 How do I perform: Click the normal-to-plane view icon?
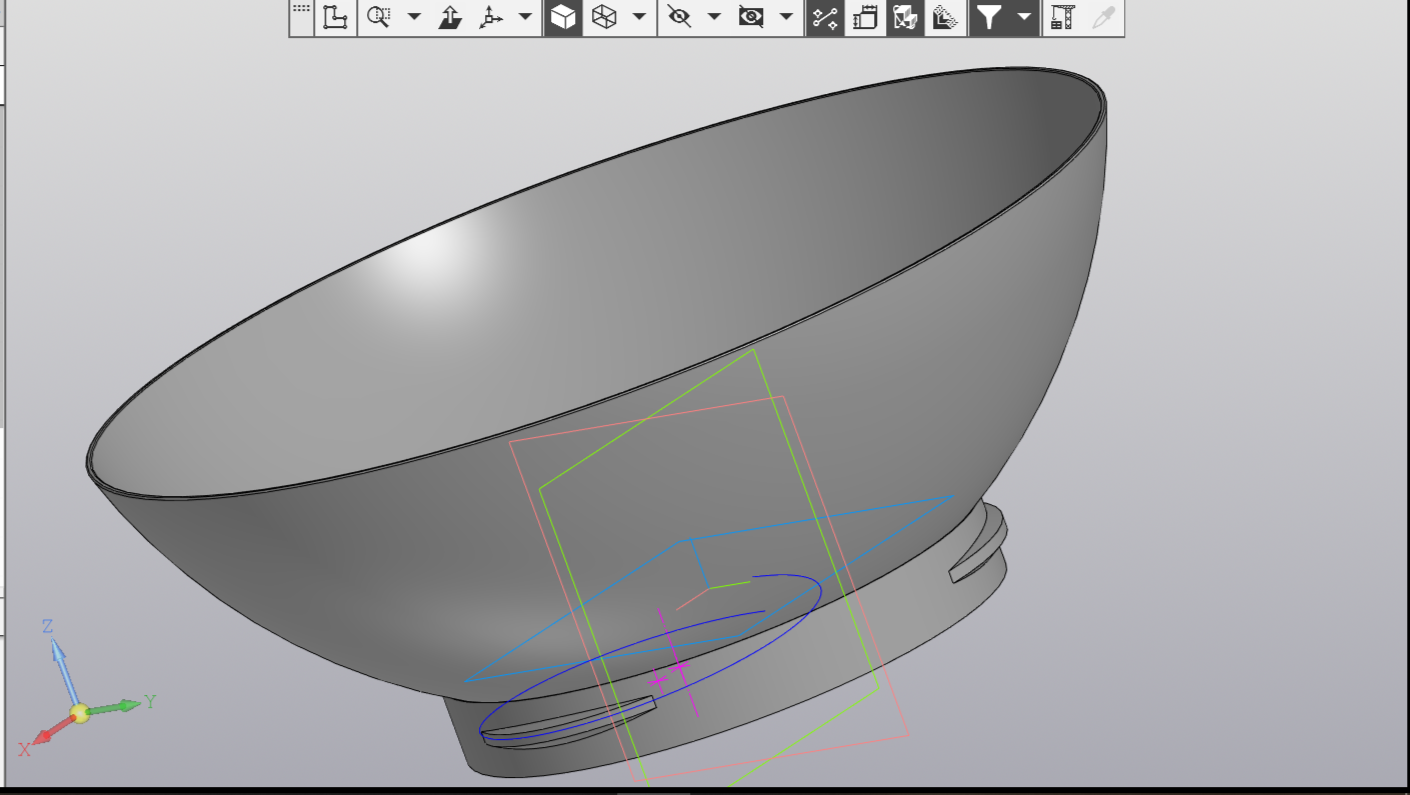pos(450,17)
